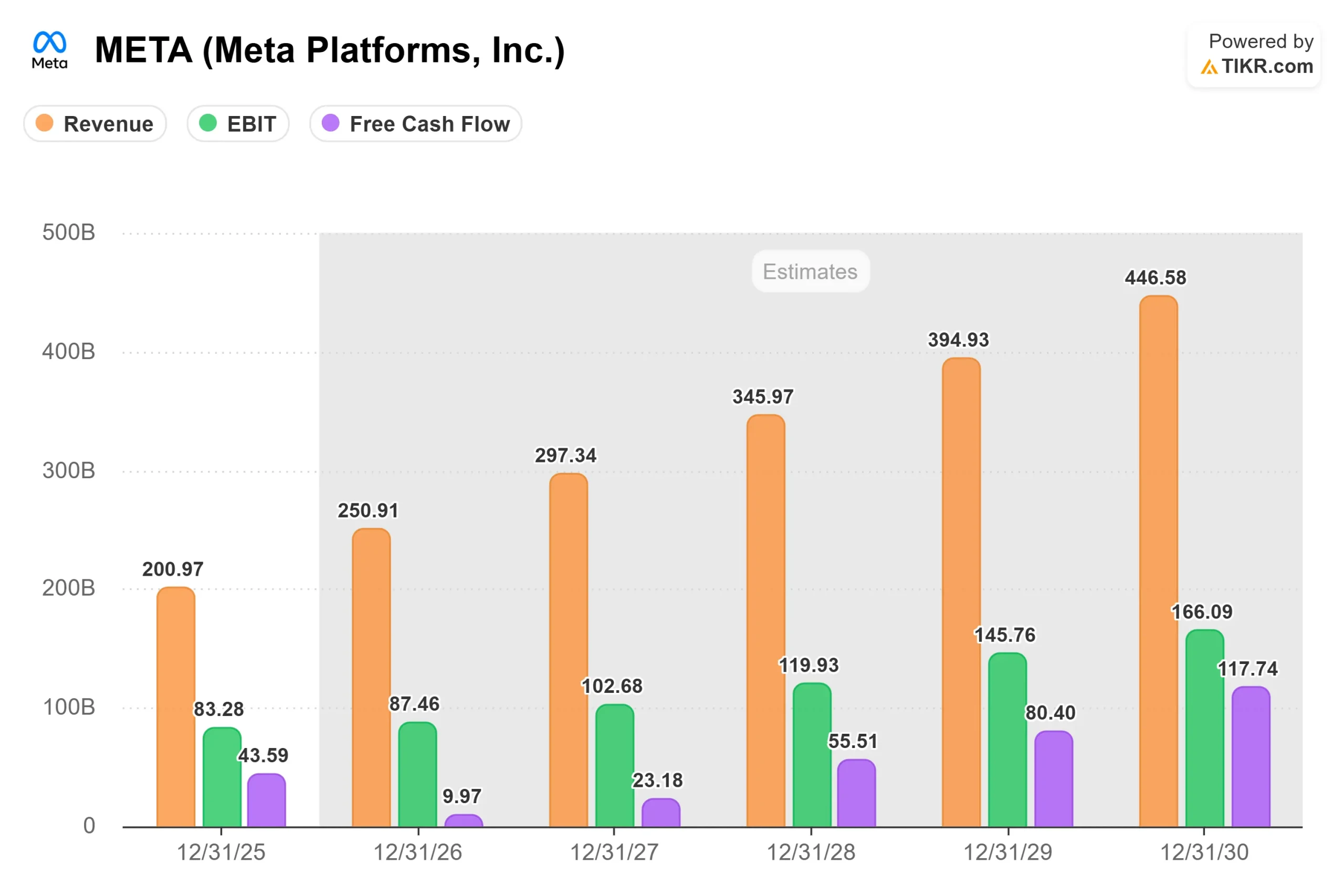Click the TIKR.com logo icon
Screen dimensions: 1344x896
[x=1208, y=67]
